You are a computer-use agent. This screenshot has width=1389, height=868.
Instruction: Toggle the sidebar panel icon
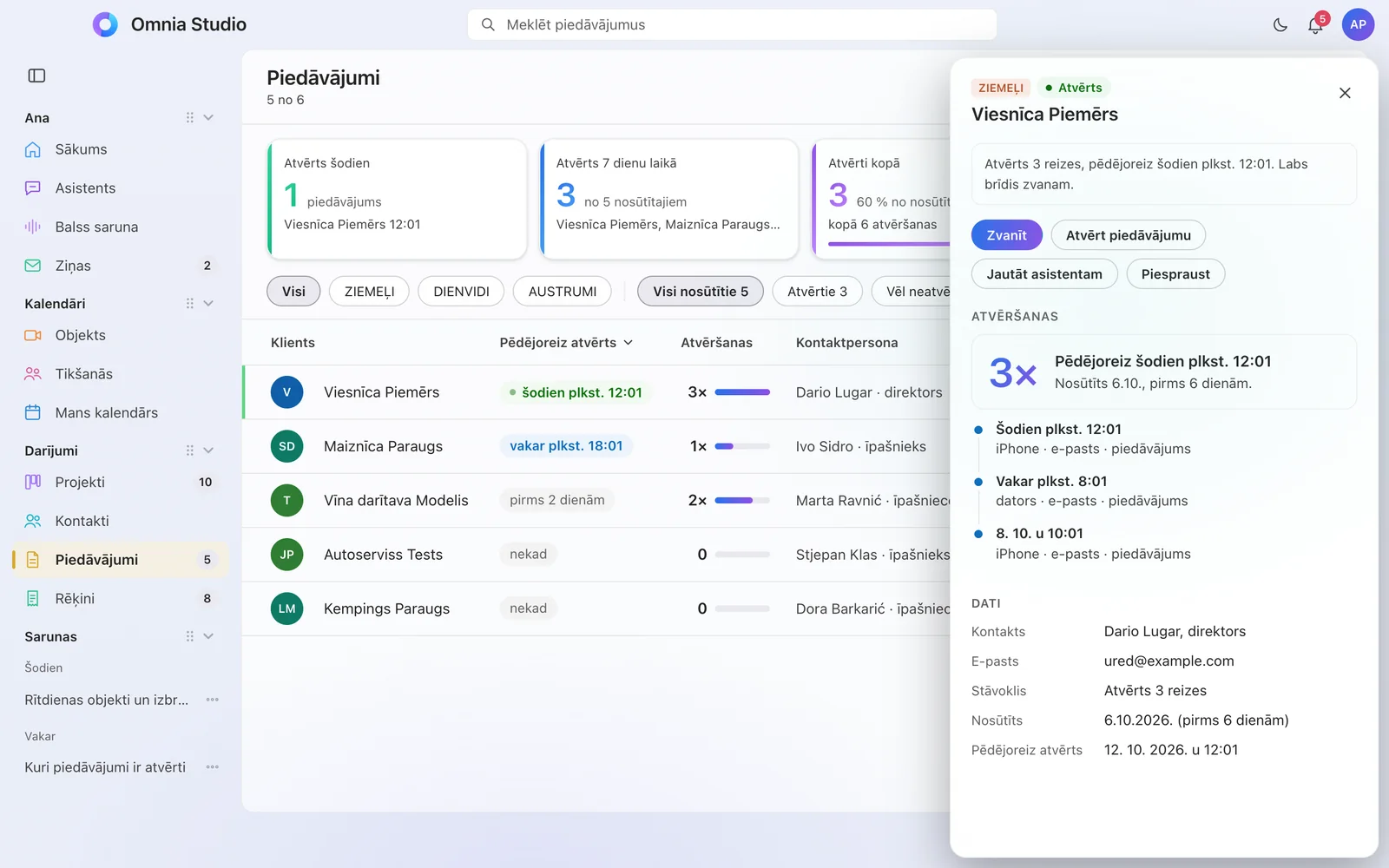tap(36, 76)
